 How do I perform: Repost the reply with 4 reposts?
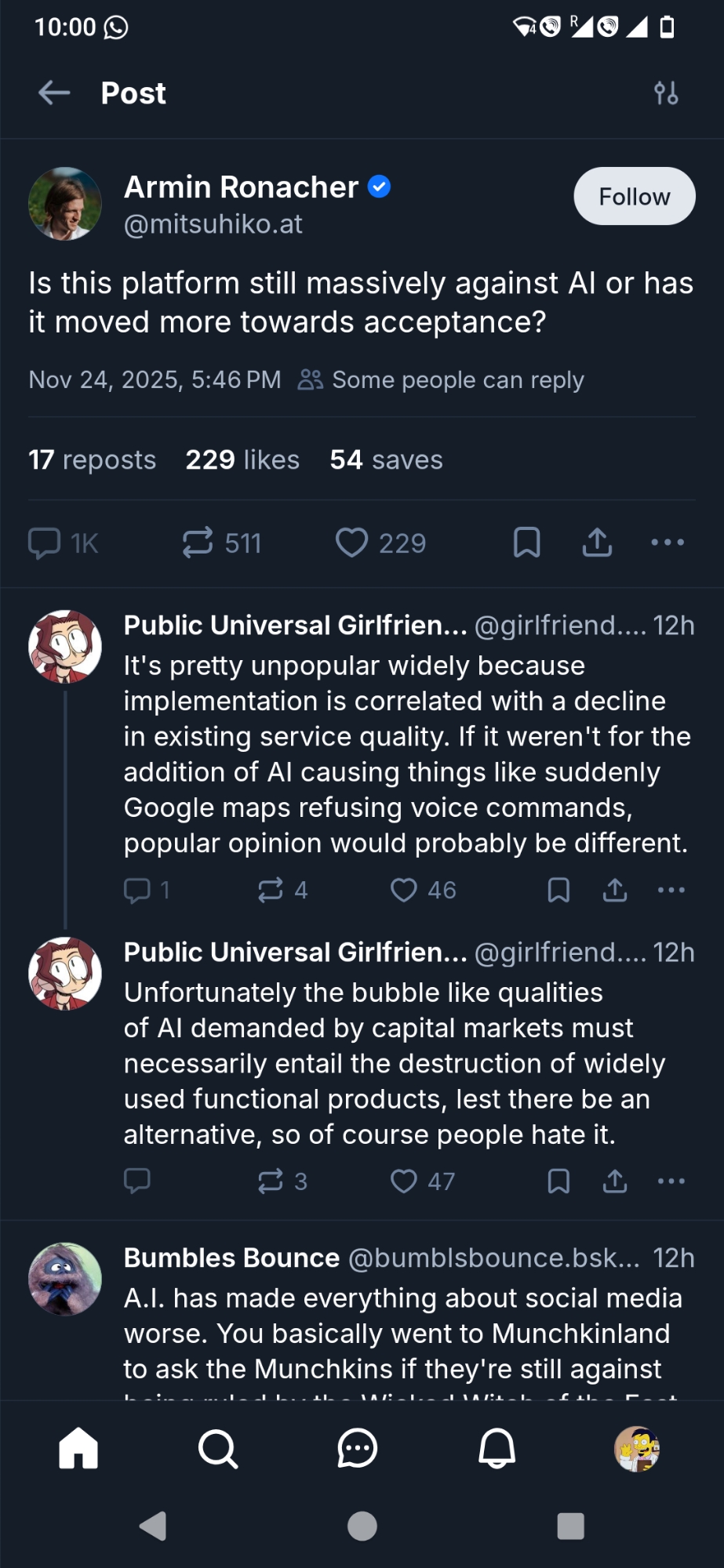click(x=271, y=890)
